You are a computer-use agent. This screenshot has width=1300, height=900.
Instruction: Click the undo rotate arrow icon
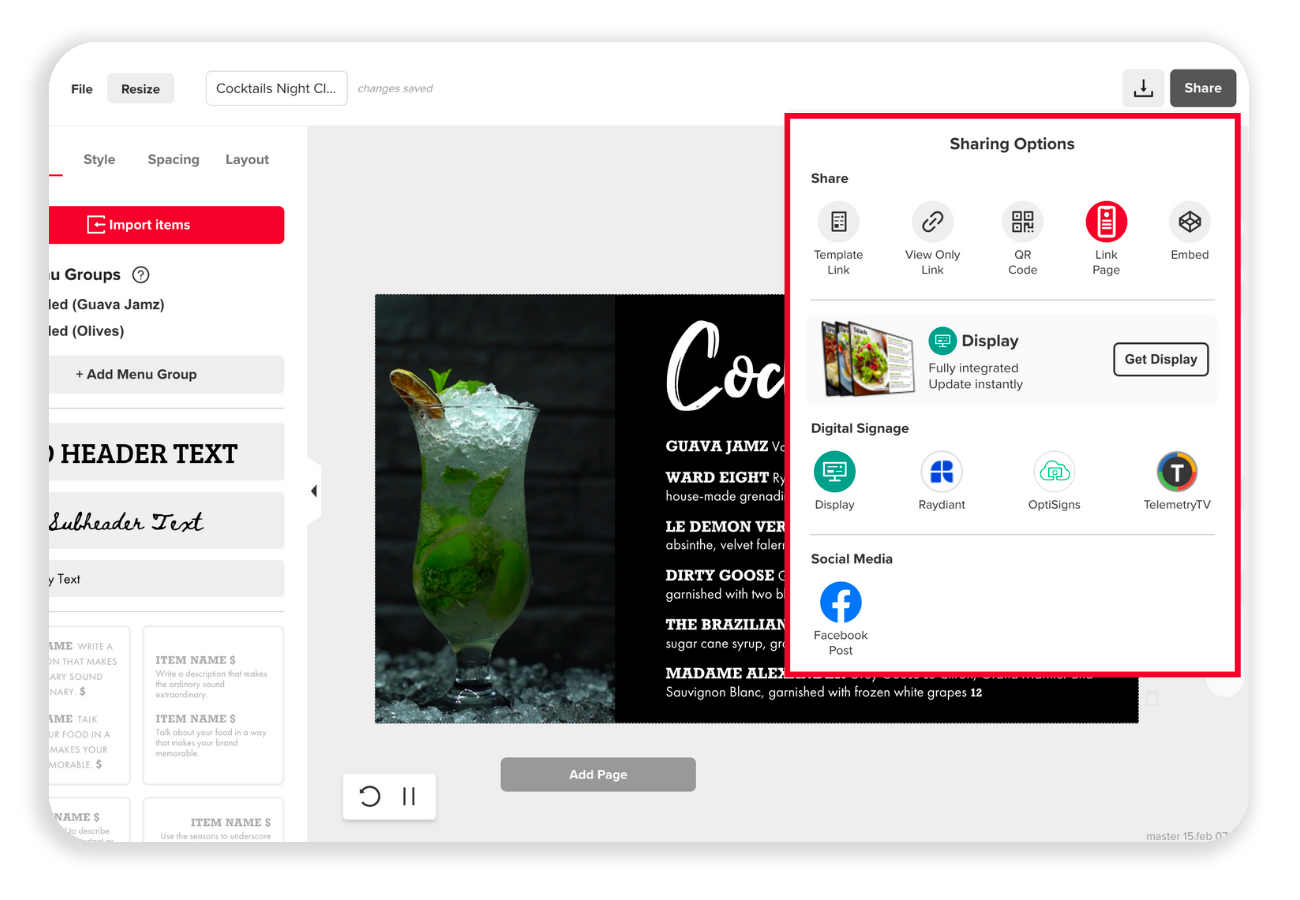[369, 796]
